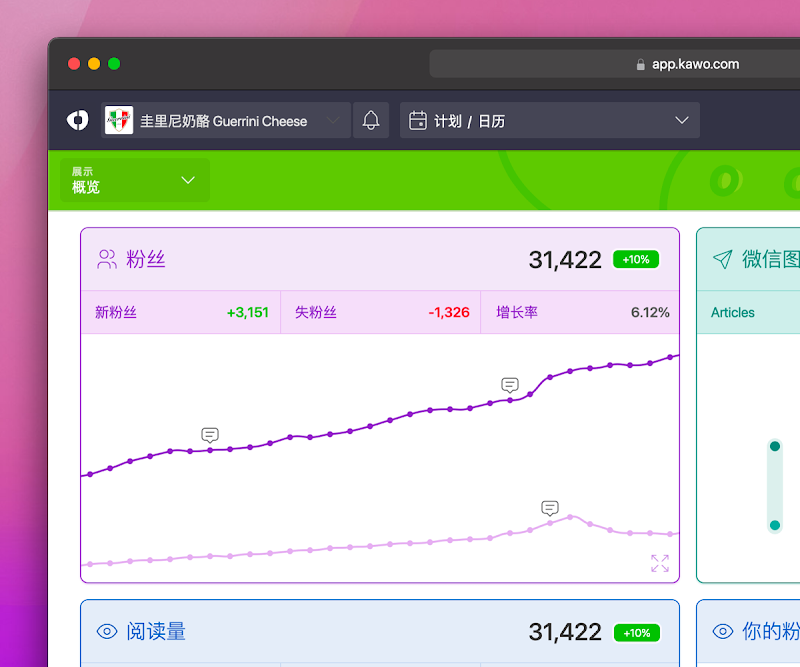This screenshot has height=667, width=800.
Task: Click the 31,422 total in 阅读量 card
Action: click(565, 632)
